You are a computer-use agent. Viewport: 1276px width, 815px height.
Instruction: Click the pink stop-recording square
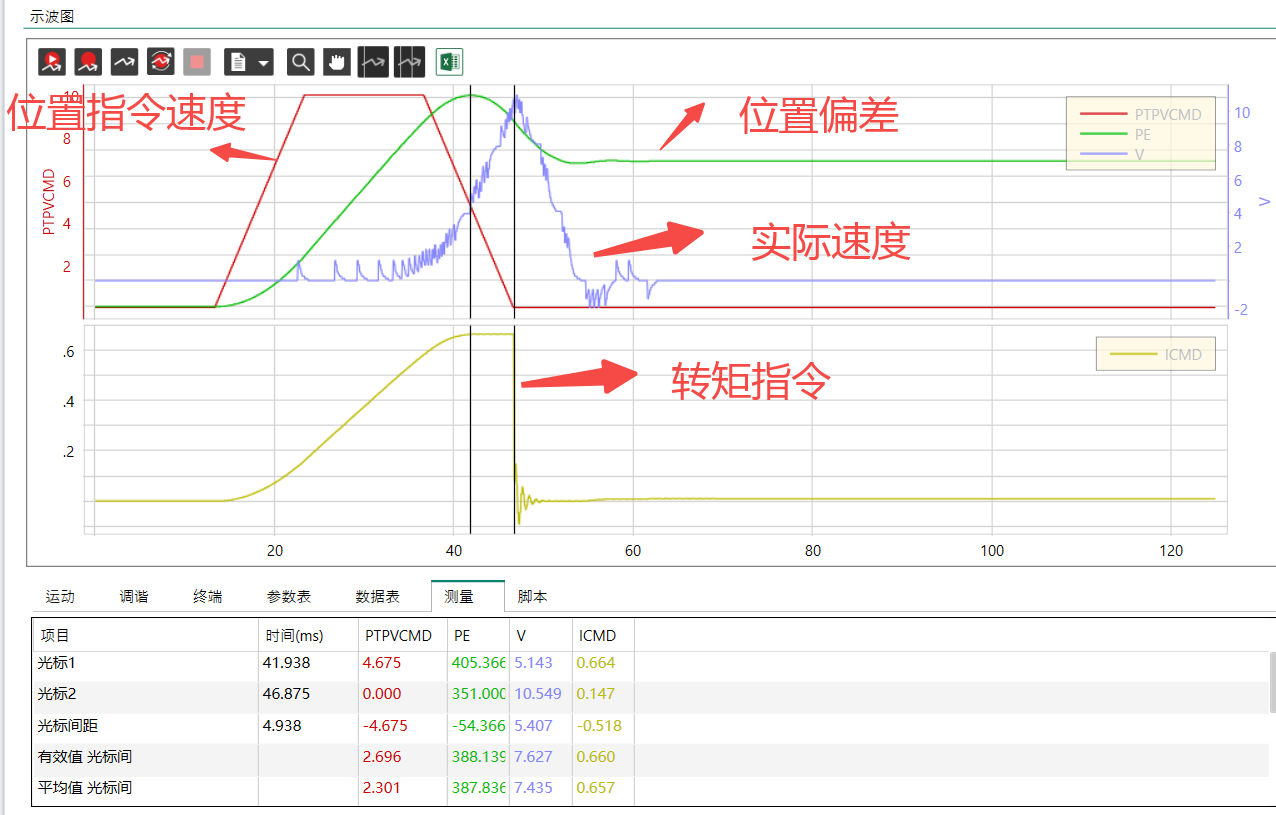tap(197, 62)
